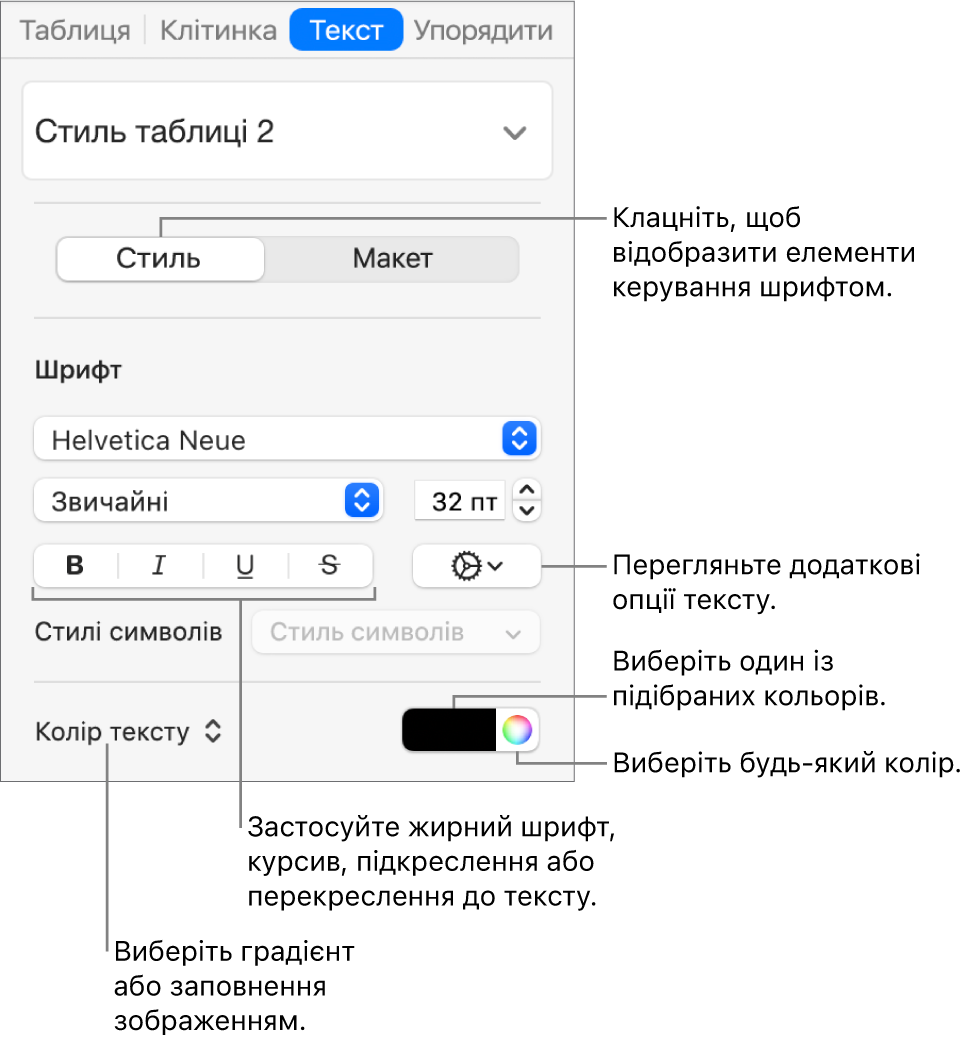Open the Helvetica Neue font dropdown
This screenshot has height=1045, width=974.
tap(287, 440)
